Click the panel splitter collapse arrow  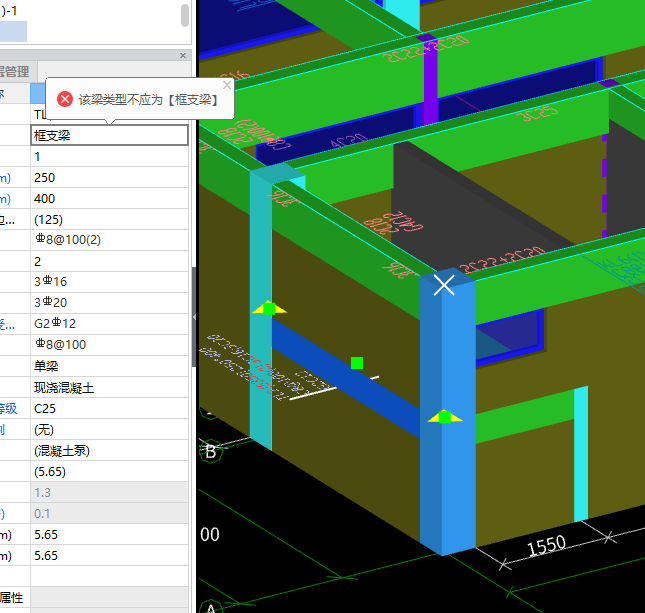pyautogui.click(x=194, y=317)
